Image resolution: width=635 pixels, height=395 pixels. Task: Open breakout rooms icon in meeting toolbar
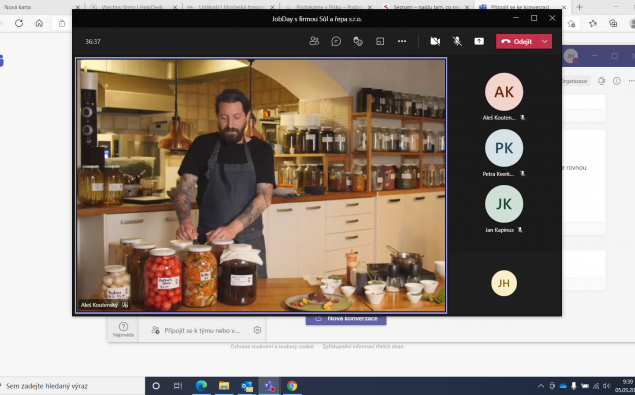(x=380, y=41)
